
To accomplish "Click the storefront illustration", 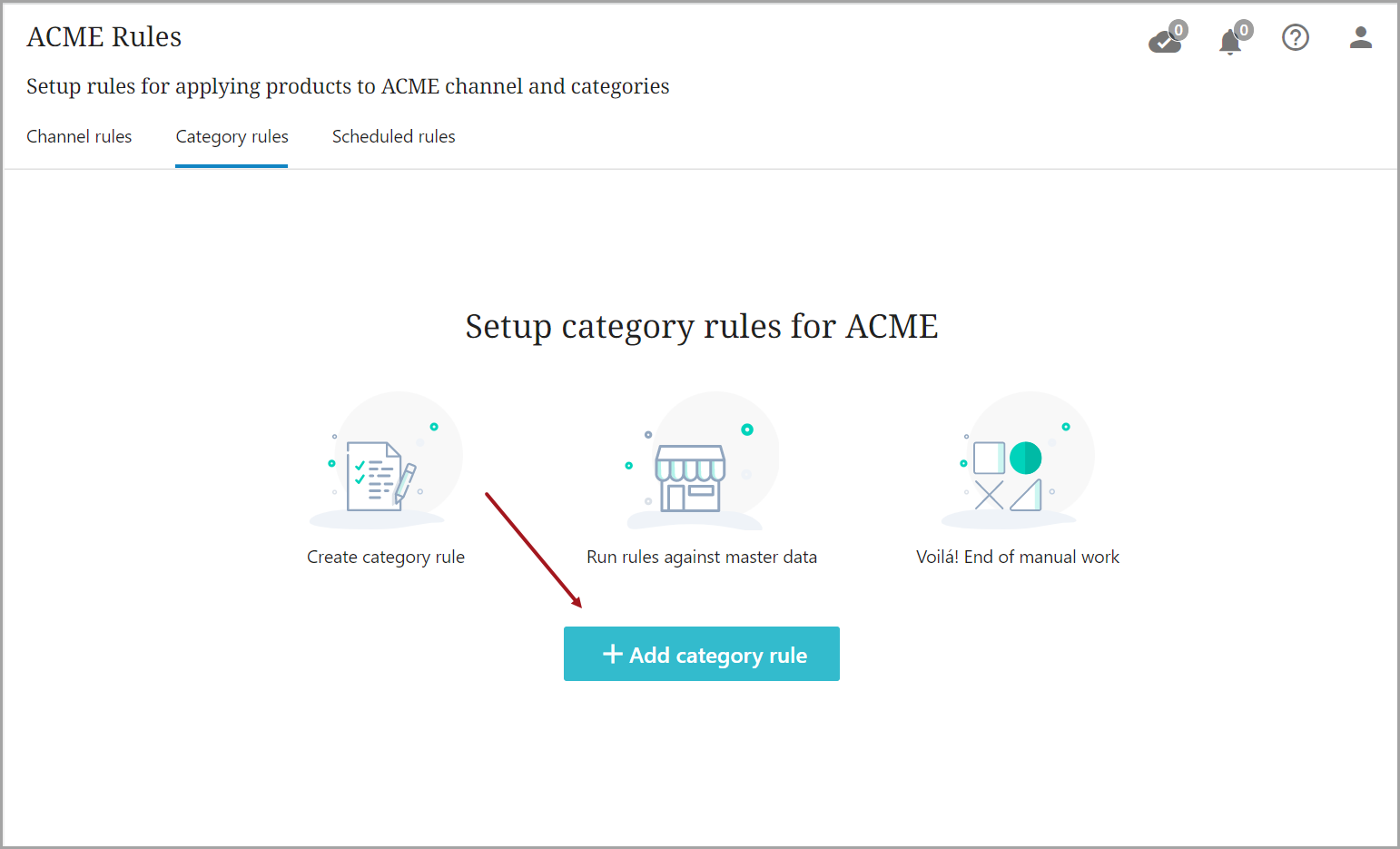I will (x=691, y=477).
